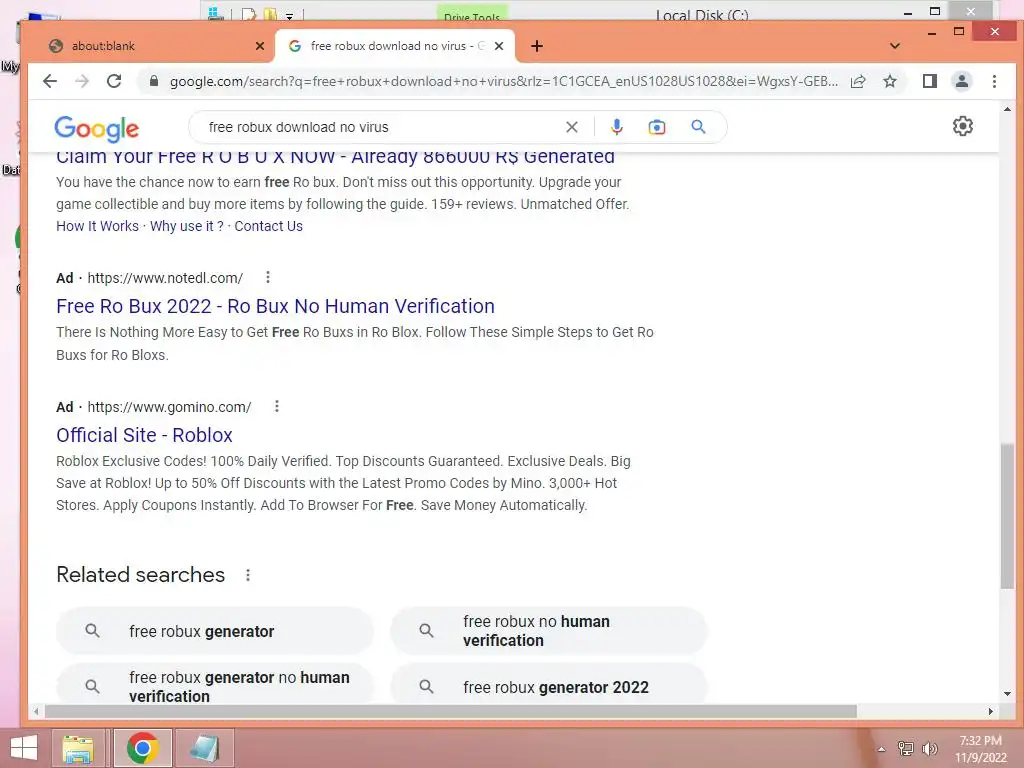Open Explorer quick access toolbar dropdown arrow
Viewport: 1024px width, 768px height.
pos(289,15)
